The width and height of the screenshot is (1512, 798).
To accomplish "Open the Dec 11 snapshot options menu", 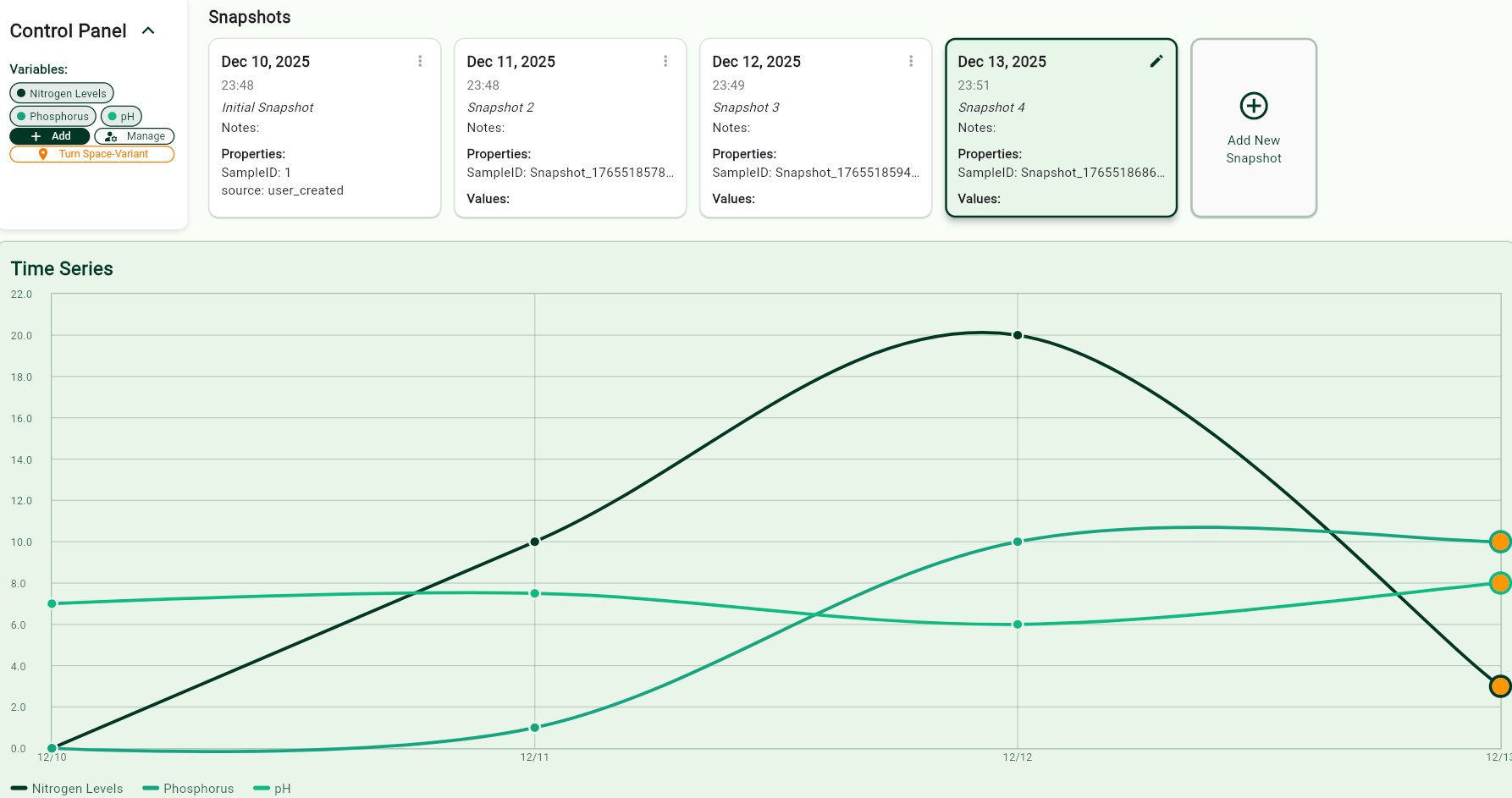I will pyautogui.click(x=665, y=61).
